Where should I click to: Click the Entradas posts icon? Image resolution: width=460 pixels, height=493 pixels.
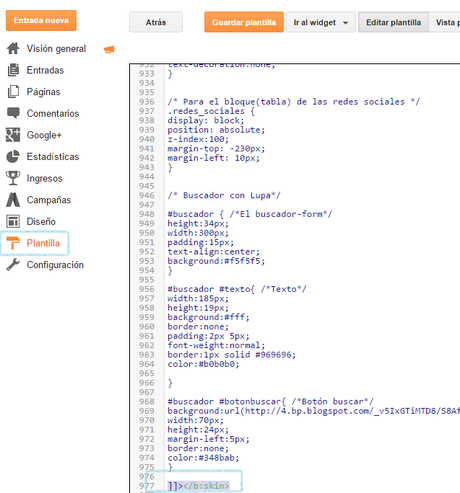[x=13, y=70]
